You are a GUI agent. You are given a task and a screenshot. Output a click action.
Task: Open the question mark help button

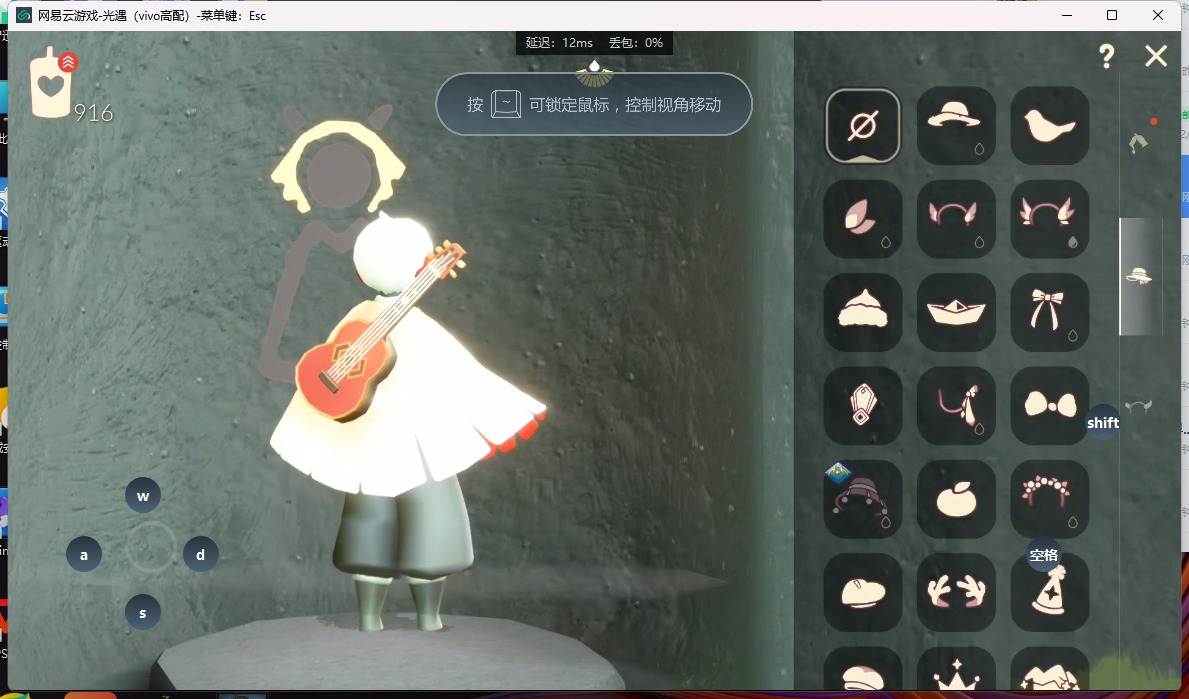(x=1106, y=56)
